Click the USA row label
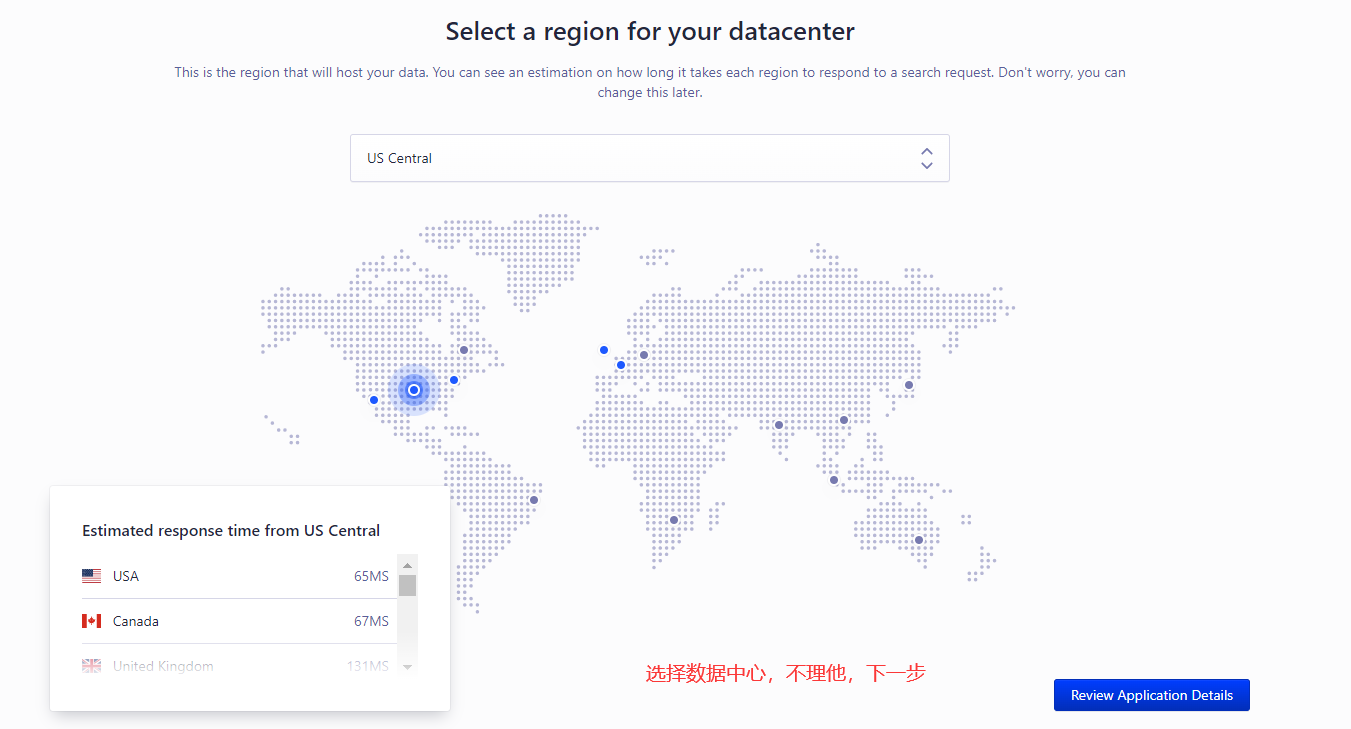Image resolution: width=1351 pixels, height=729 pixels. [x=126, y=576]
